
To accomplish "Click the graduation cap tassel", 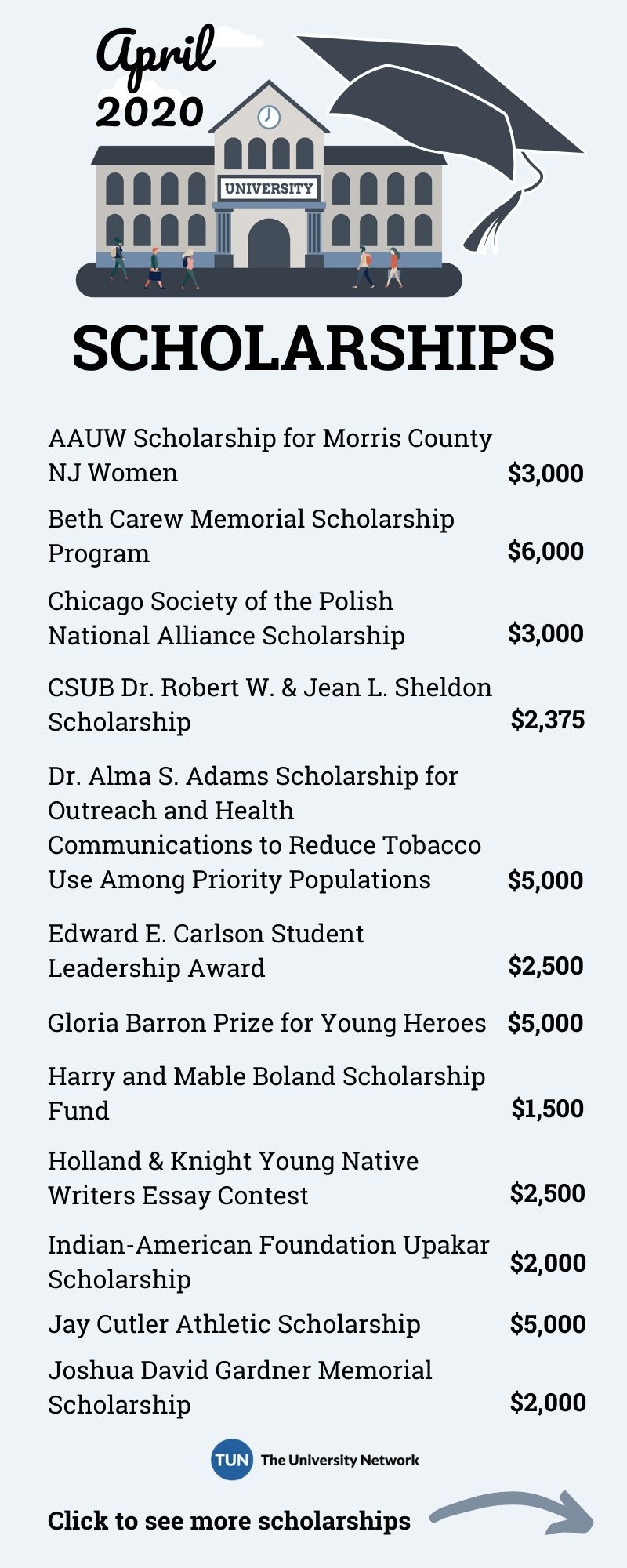I will 494,221.
